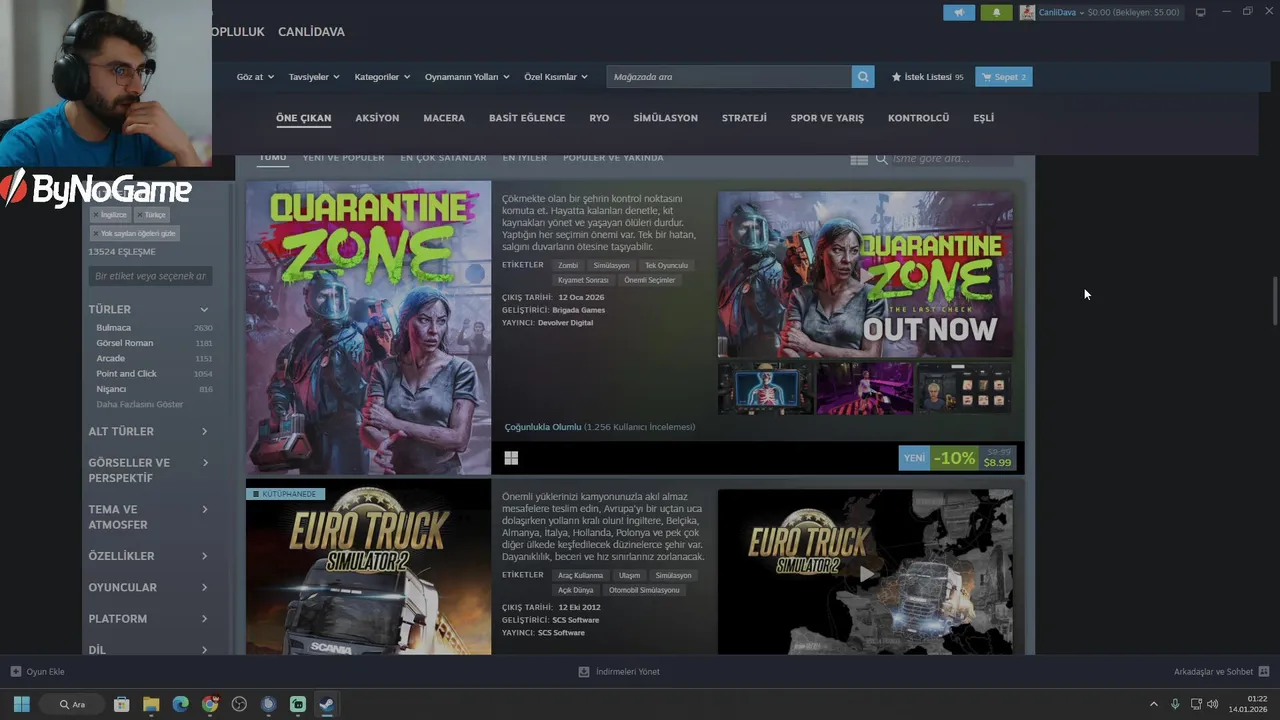Click Euro Truck Simulator 2 cover art
Screen dimensions: 1280x720
[368, 567]
